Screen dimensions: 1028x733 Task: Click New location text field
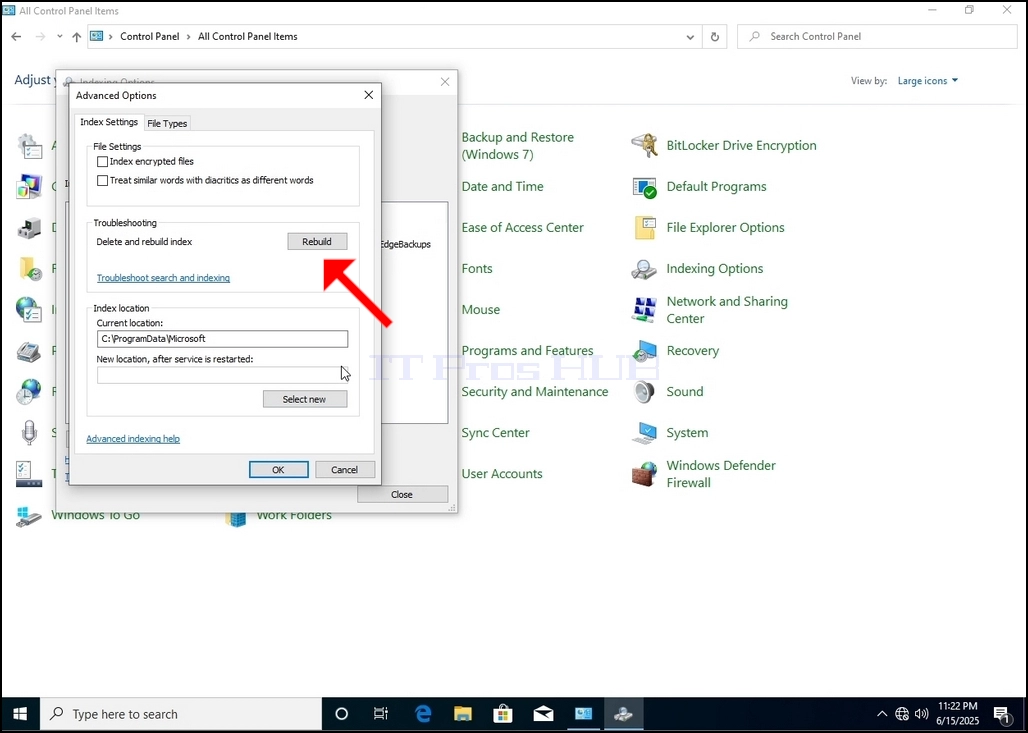pos(222,375)
